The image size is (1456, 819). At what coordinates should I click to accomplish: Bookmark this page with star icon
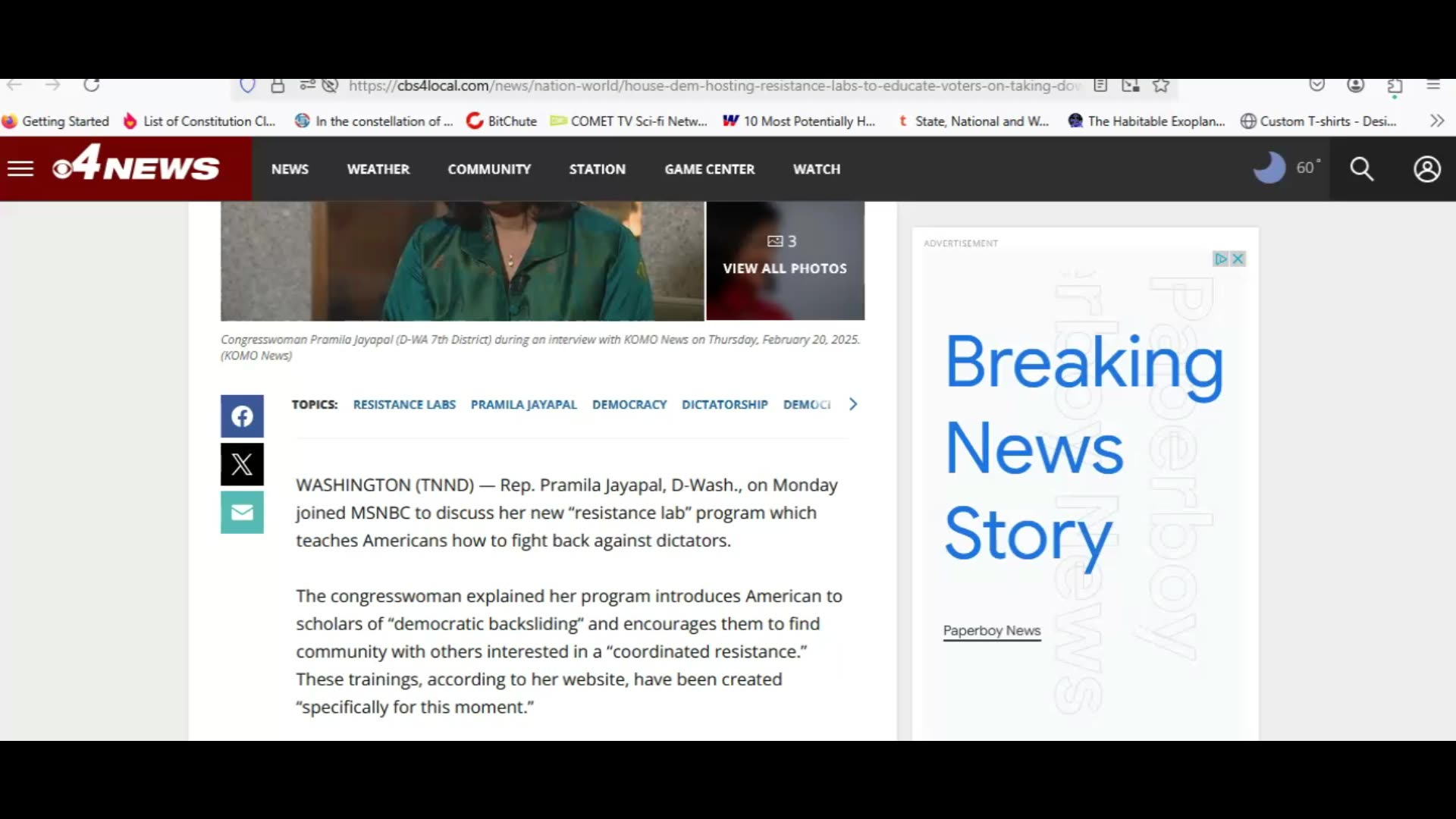(1161, 86)
